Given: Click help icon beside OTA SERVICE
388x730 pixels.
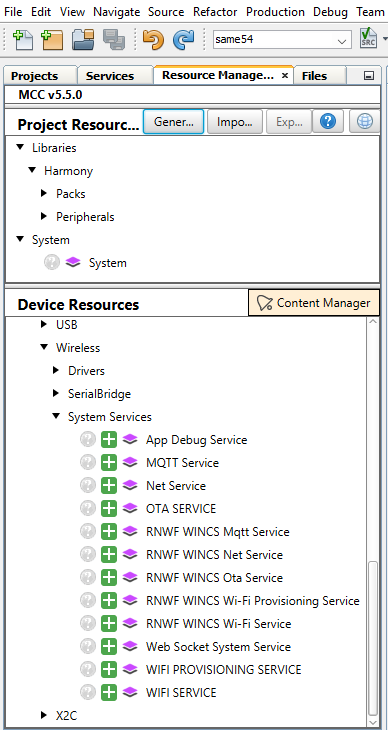Looking at the screenshot, I should pos(88,508).
